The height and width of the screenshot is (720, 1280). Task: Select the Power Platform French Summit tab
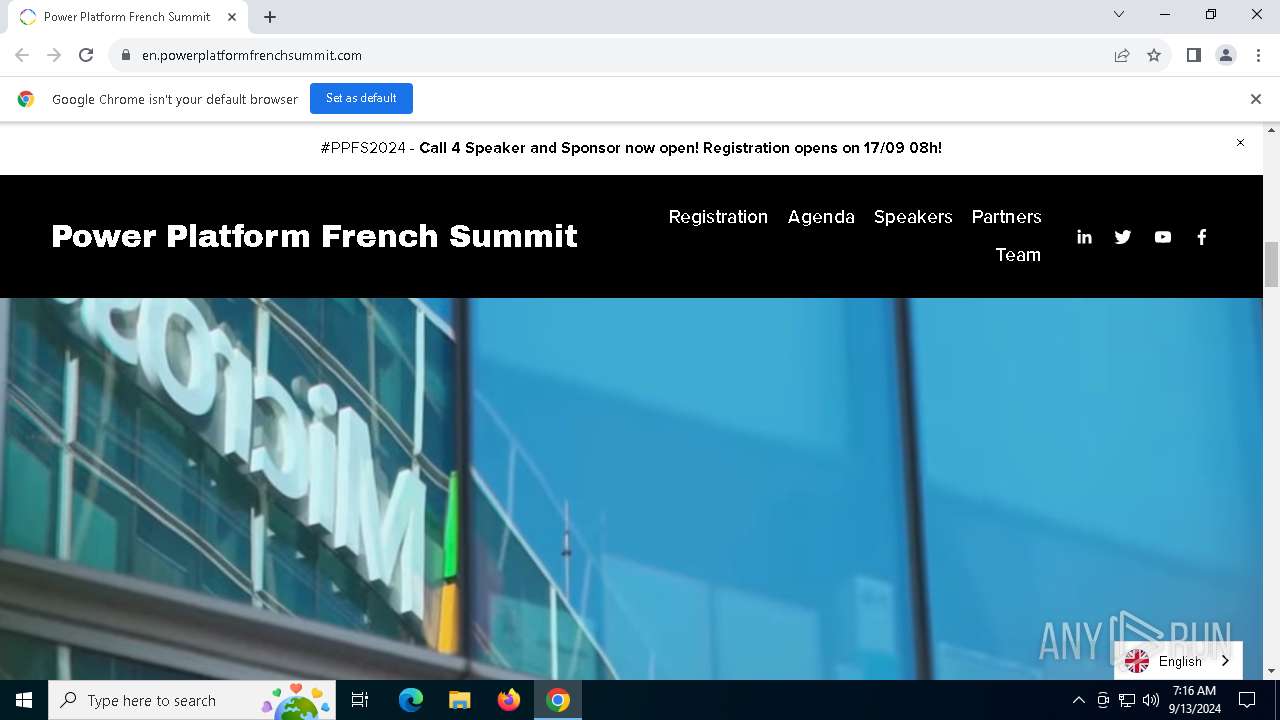click(127, 17)
